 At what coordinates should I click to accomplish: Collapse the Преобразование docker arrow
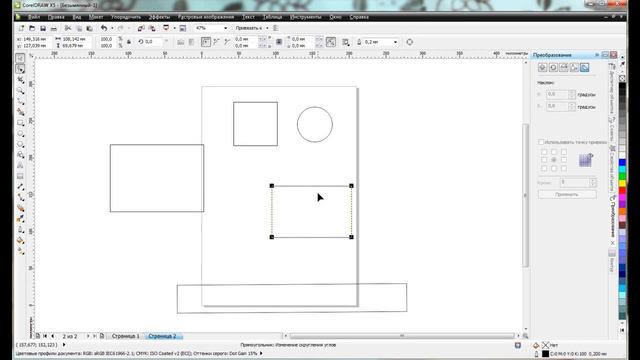tap(597, 55)
